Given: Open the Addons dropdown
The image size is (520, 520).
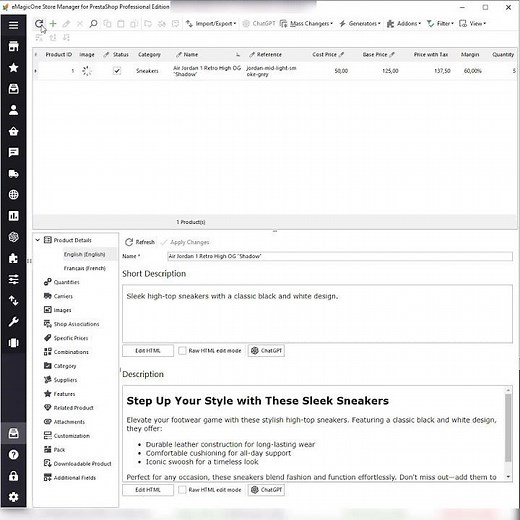Looking at the screenshot, I should [404, 23].
